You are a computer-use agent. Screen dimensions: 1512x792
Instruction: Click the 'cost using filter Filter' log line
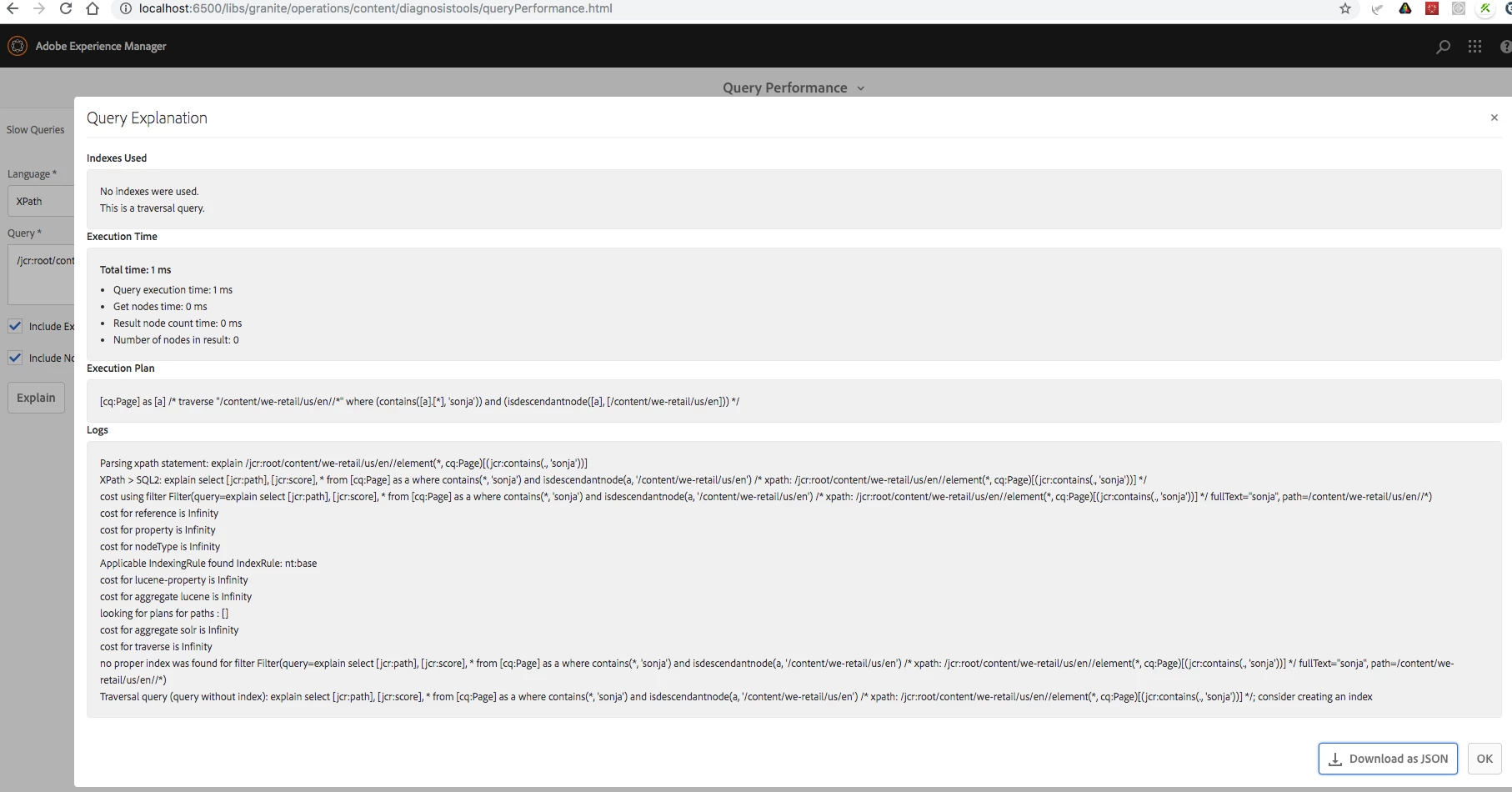click(x=766, y=496)
